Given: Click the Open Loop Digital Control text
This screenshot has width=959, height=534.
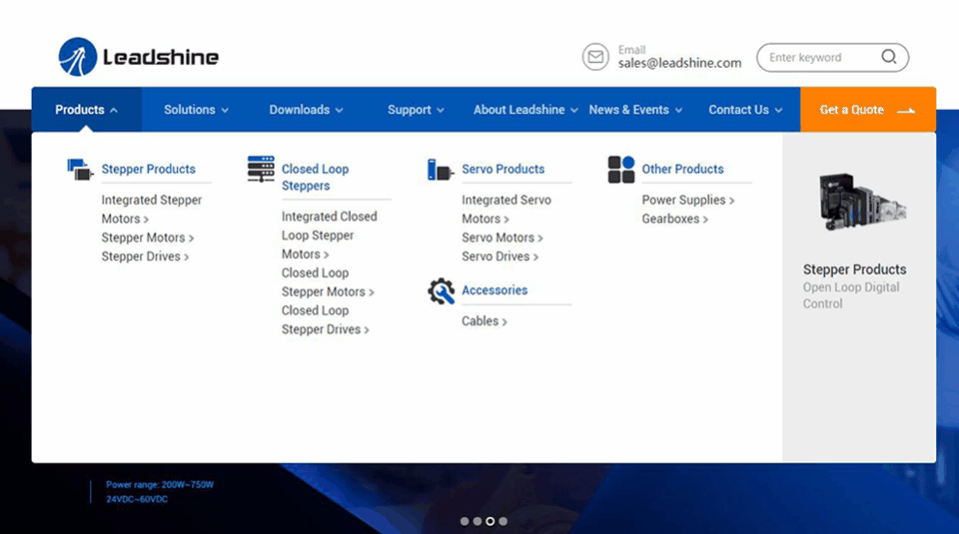Looking at the screenshot, I should click(x=851, y=295).
